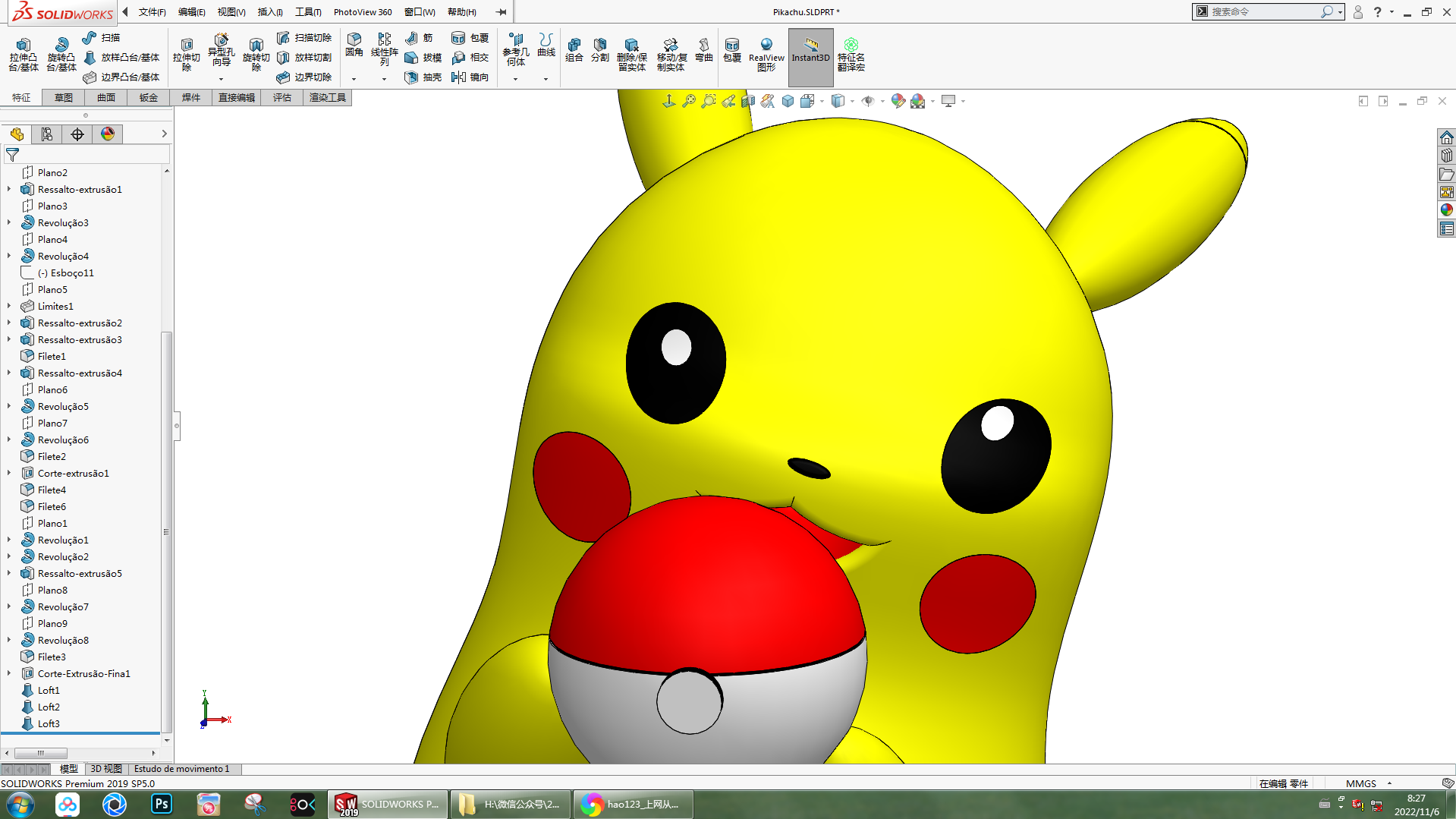Select the Loft2 feature in the tree
Screen dimensions: 1456x819
click(49, 707)
